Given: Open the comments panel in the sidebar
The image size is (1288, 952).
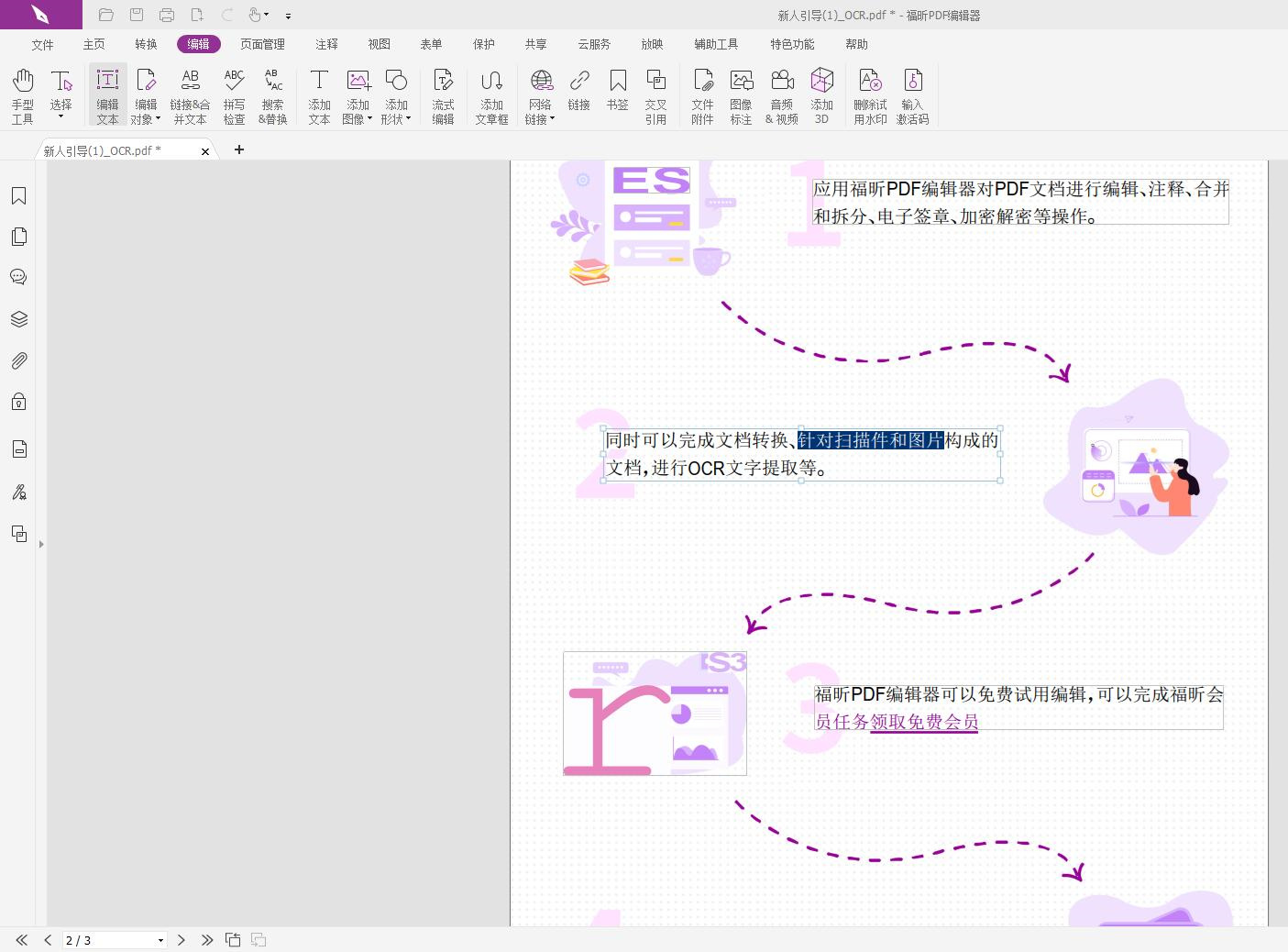Looking at the screenshot, I should (x=19, y=276).
